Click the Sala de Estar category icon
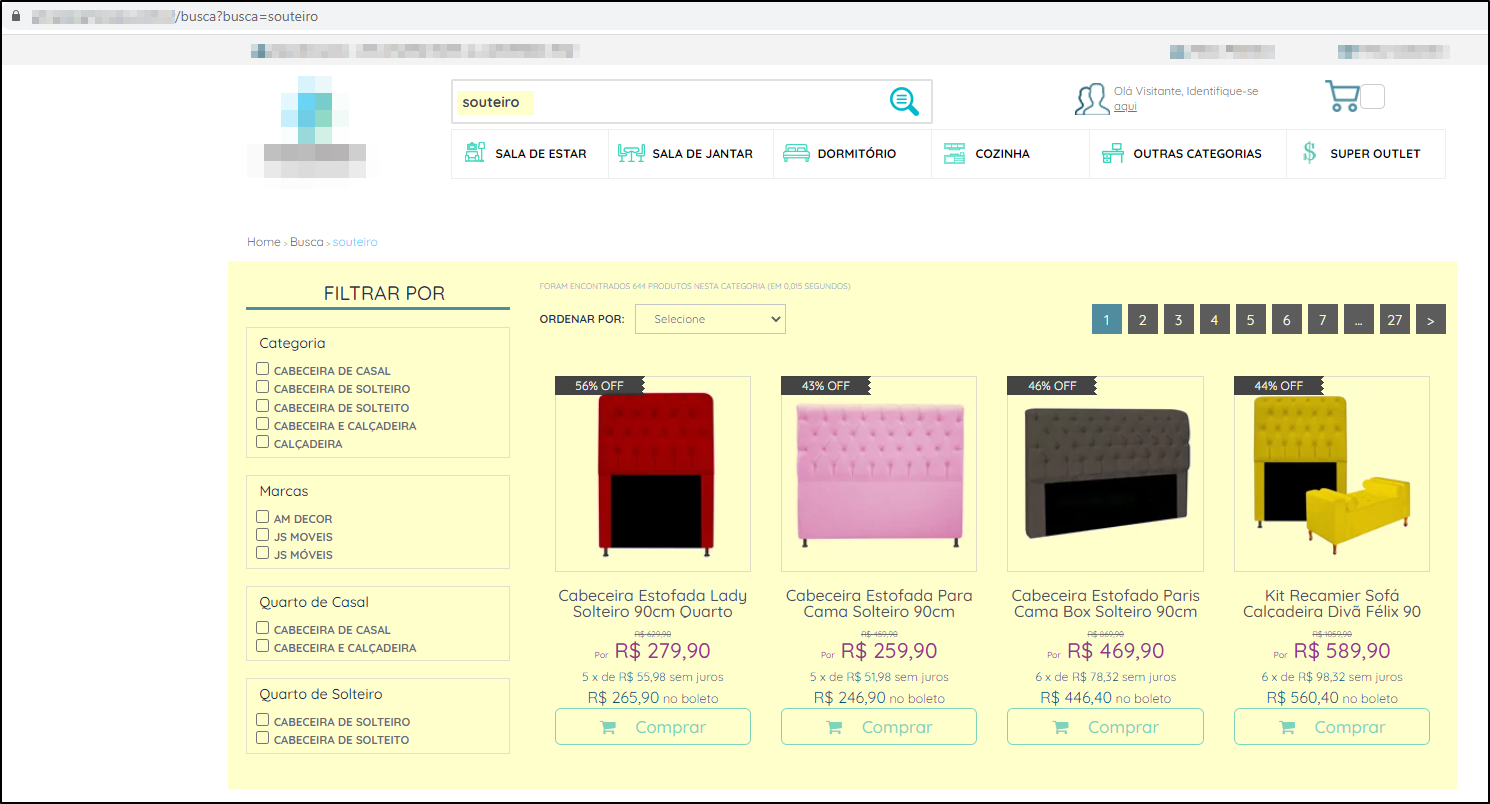Image resolution: width=1490 pixels, height=804 pixels. 475,153
